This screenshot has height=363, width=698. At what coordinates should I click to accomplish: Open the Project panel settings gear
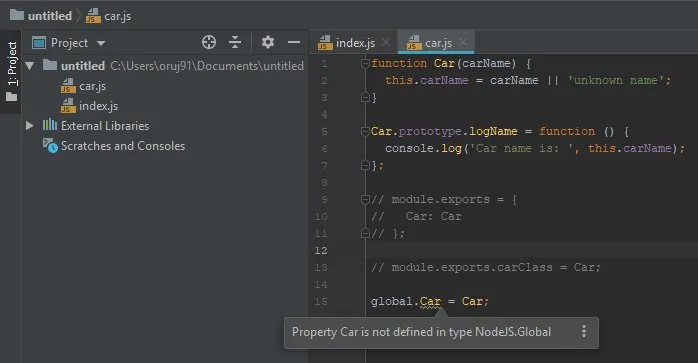[268, 42]
